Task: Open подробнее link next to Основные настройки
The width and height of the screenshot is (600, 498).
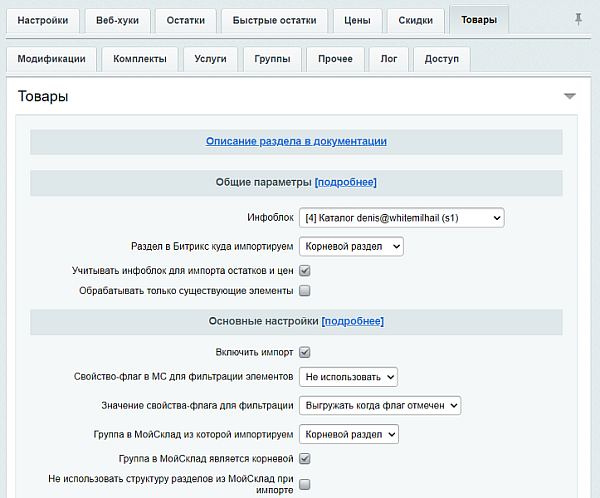Action: click(x=352, y=322)
